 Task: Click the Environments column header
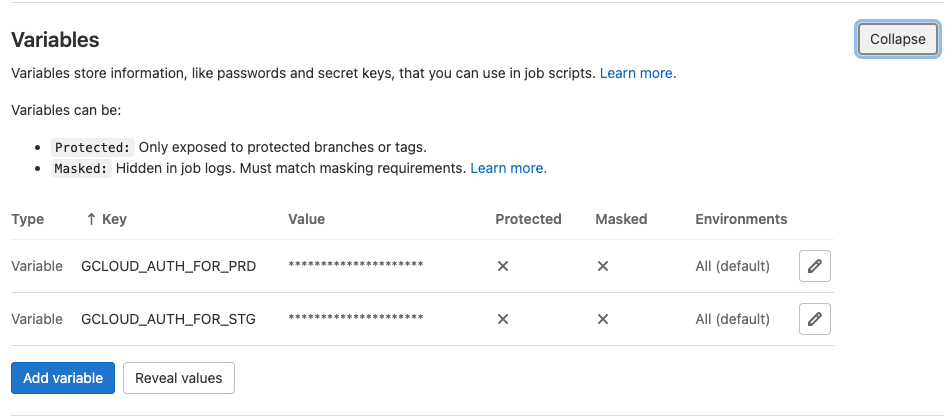coord(741,219)
